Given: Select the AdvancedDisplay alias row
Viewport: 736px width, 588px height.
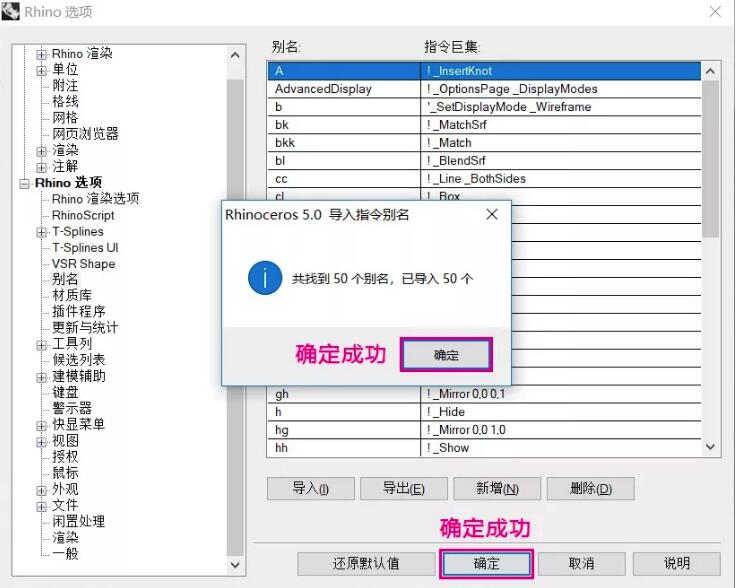Looking at the screenshot, I should [484, 89].
